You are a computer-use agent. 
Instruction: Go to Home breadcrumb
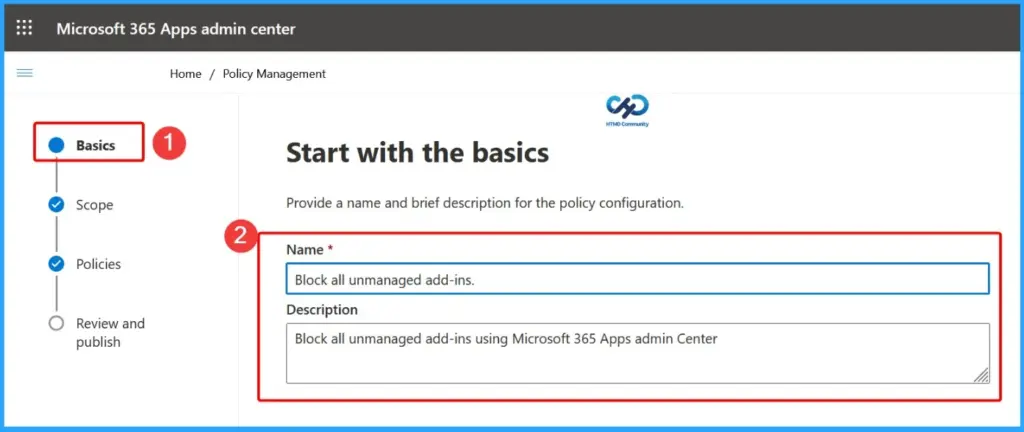(x=185, y=74)
